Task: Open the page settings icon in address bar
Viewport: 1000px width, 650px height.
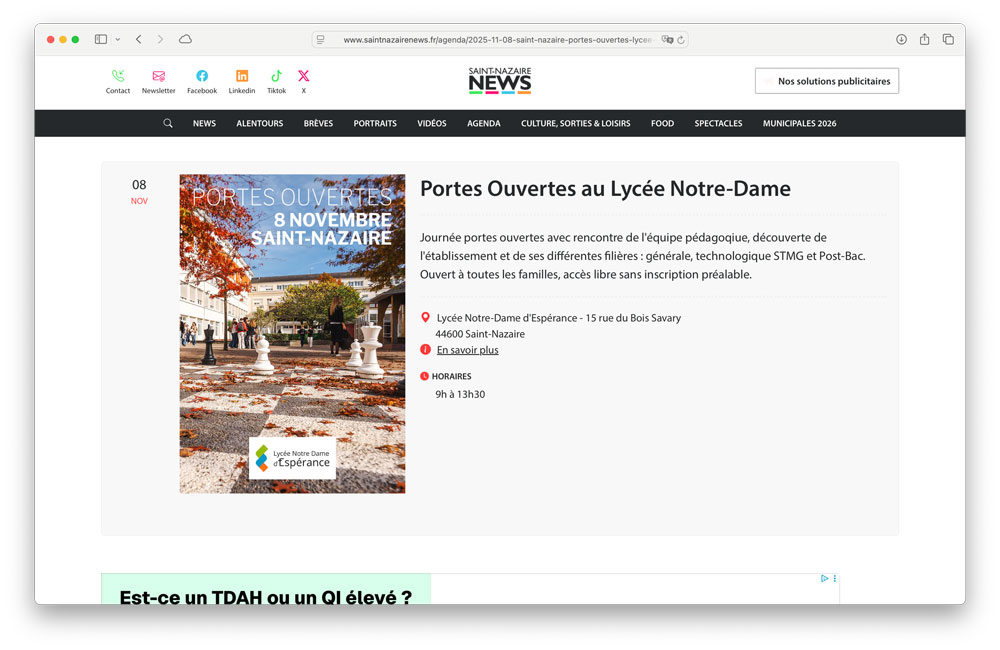Action: tap(321, 40)
